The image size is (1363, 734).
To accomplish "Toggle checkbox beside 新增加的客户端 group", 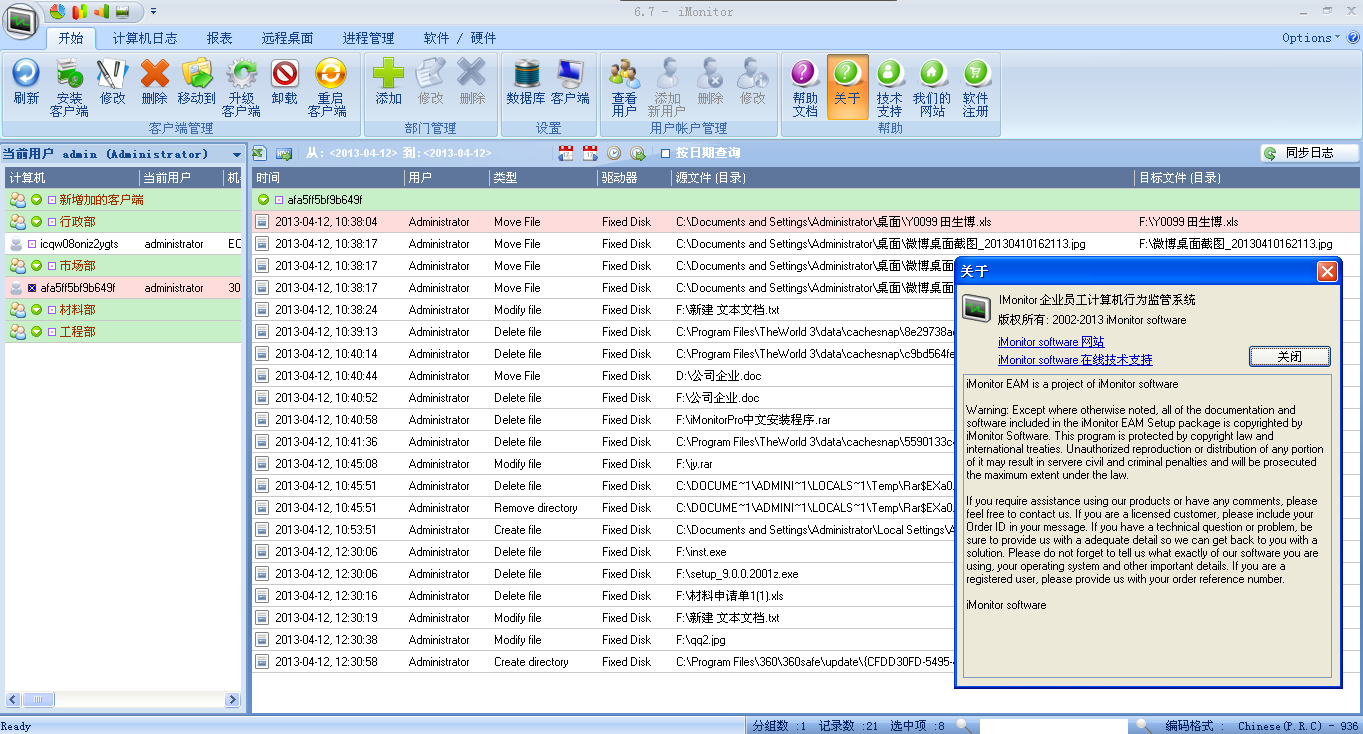I will (x=52, y=200).
